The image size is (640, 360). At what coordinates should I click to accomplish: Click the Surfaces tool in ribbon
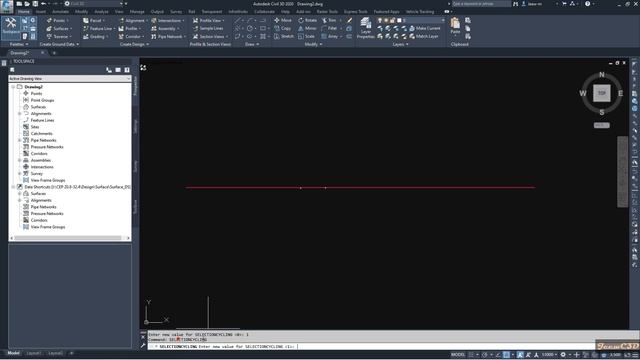click(x=59, y=29)
